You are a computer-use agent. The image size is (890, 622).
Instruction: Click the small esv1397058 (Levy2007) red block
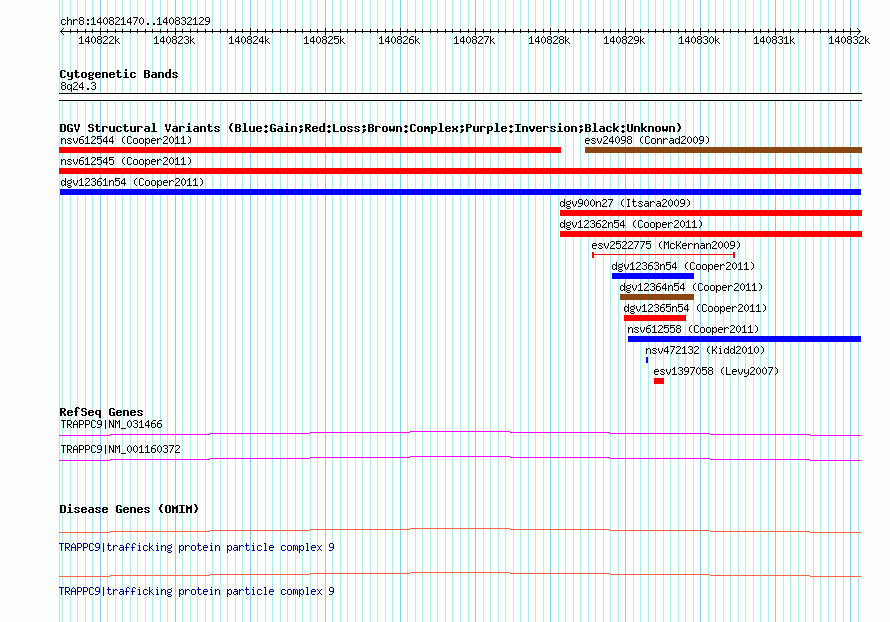659,381
